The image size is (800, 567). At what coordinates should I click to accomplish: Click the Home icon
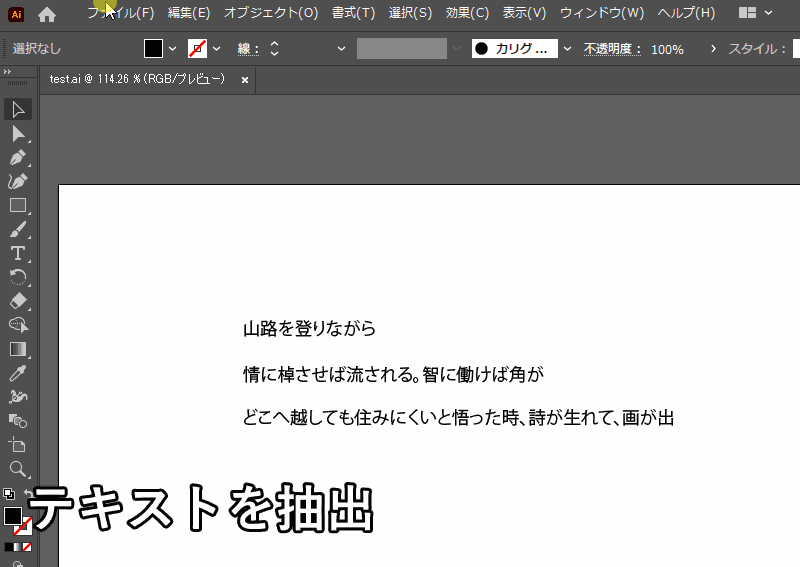tap(47, 14)
